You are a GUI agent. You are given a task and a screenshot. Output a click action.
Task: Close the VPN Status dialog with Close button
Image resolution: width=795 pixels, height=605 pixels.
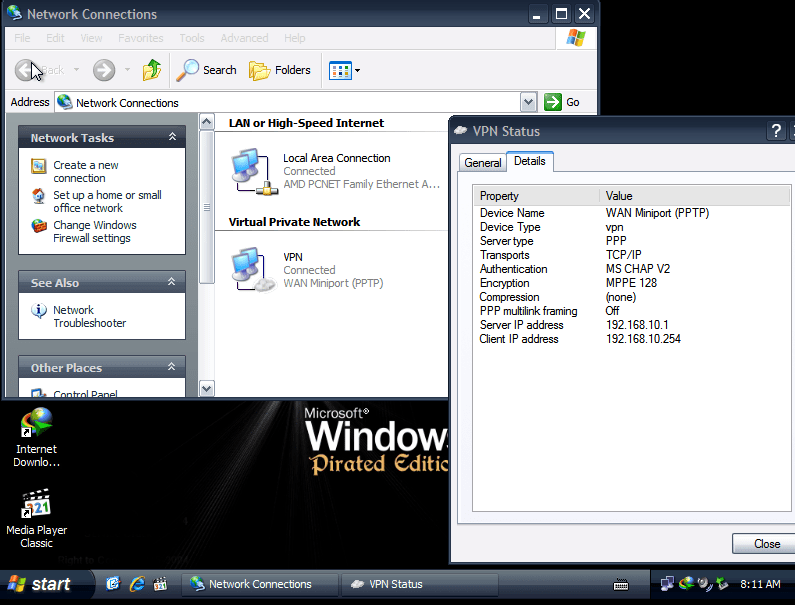click(x=765, y=544)
